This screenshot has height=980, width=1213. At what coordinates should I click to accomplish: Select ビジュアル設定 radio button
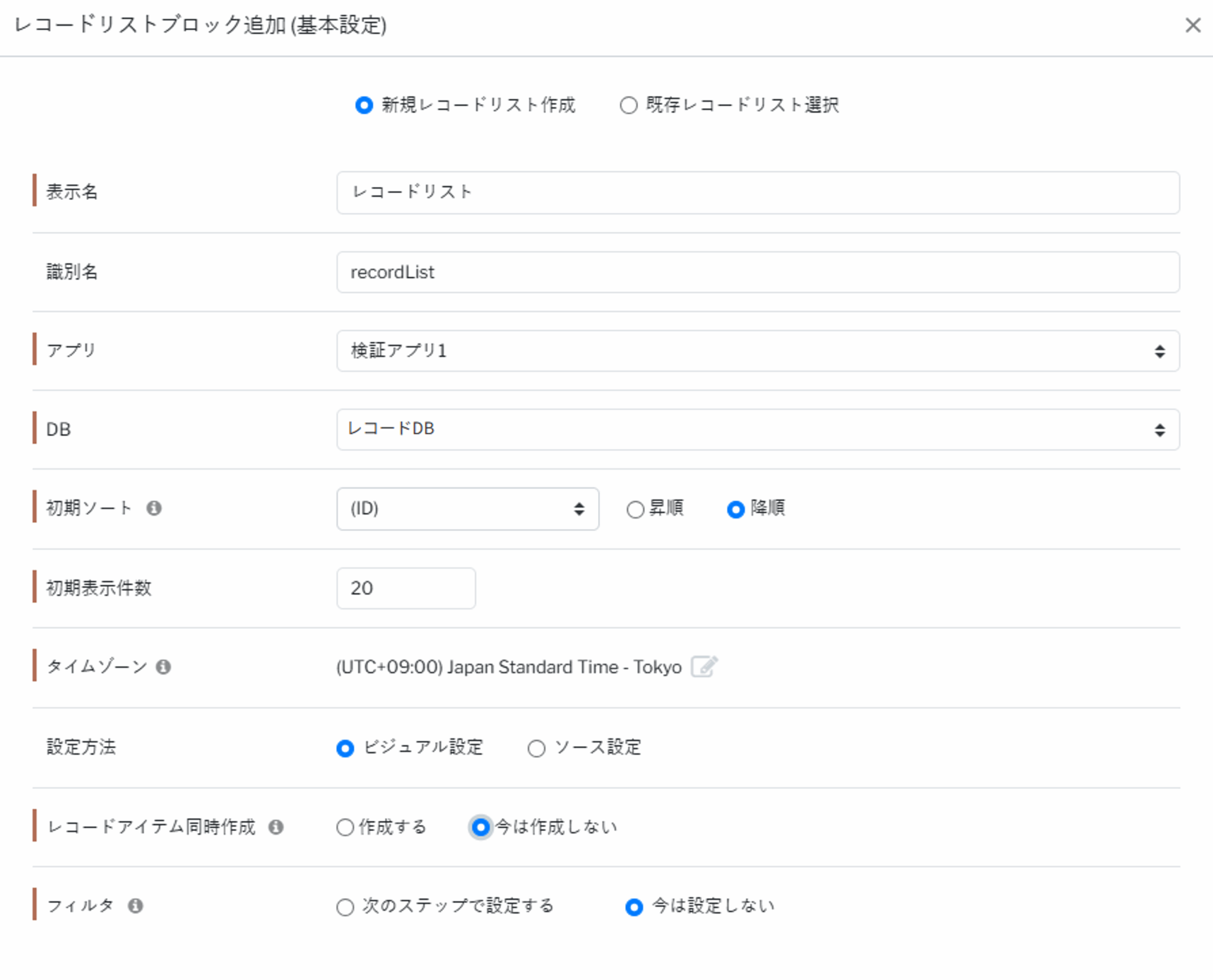(345, 749)
